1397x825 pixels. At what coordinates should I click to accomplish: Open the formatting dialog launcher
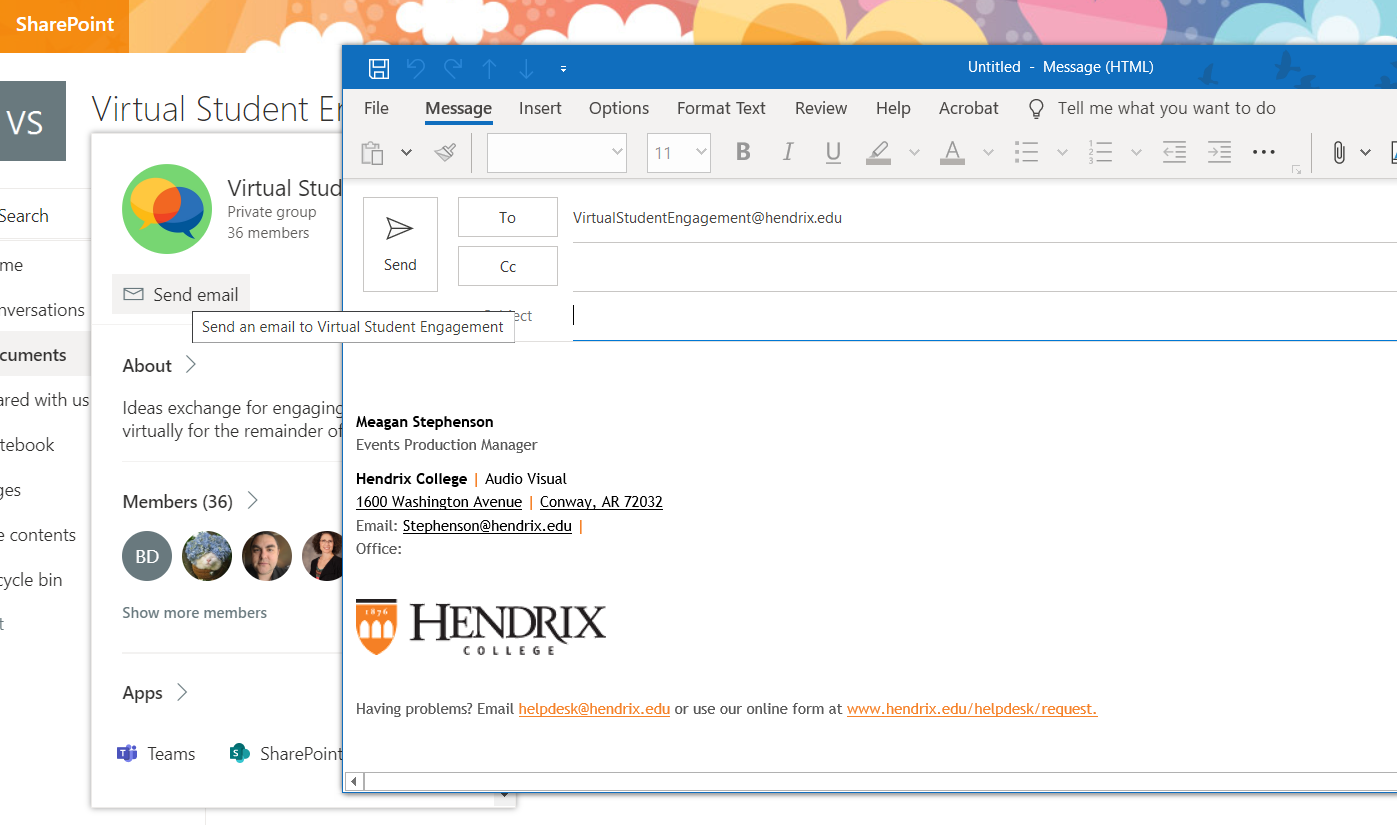(x=1297, y=170)
